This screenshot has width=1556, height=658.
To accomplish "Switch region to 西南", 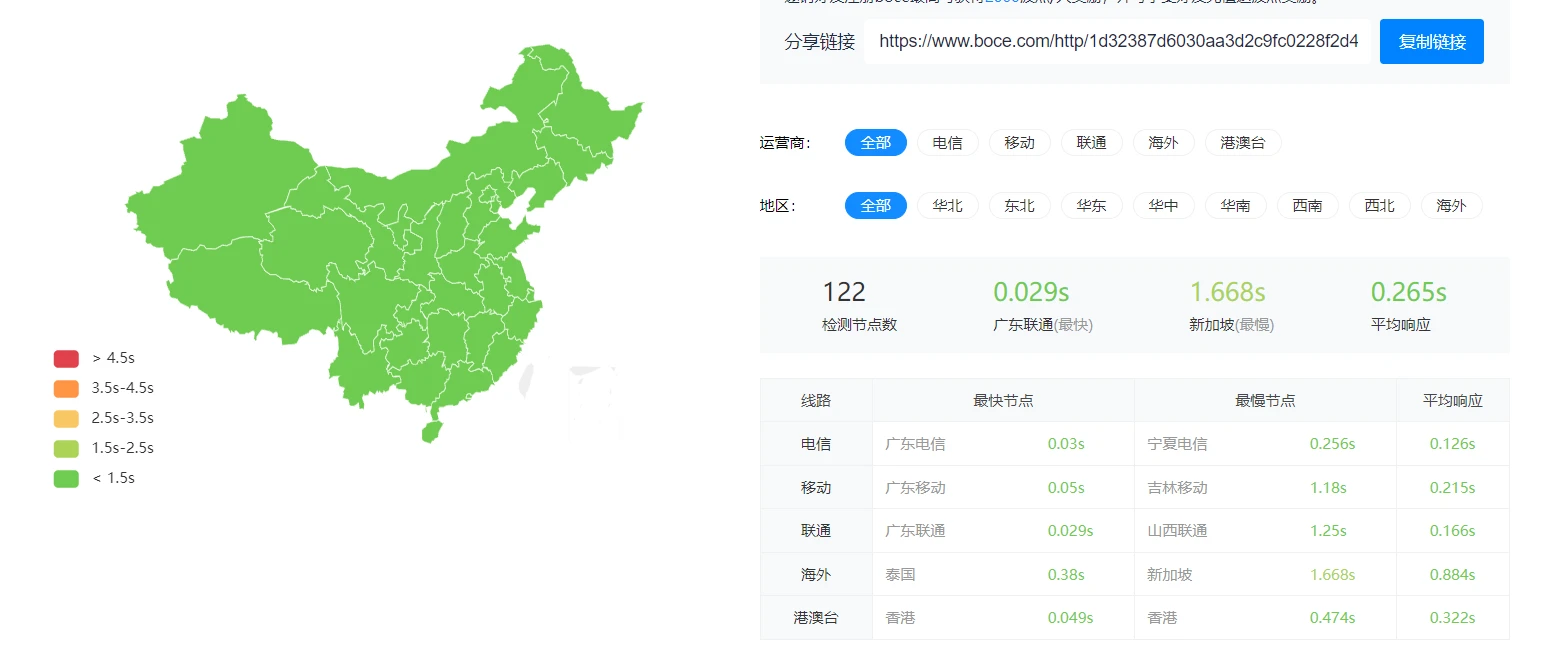I will tap(1307, 206).
